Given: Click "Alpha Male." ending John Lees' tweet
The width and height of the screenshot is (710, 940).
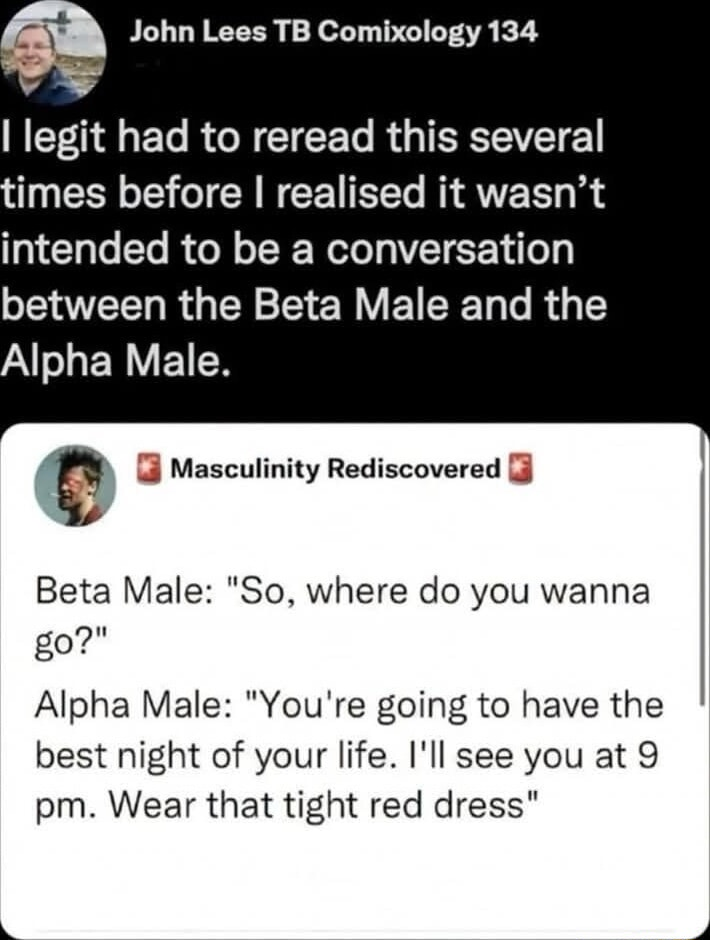Looking at the screenshot, I should [115, 362].
